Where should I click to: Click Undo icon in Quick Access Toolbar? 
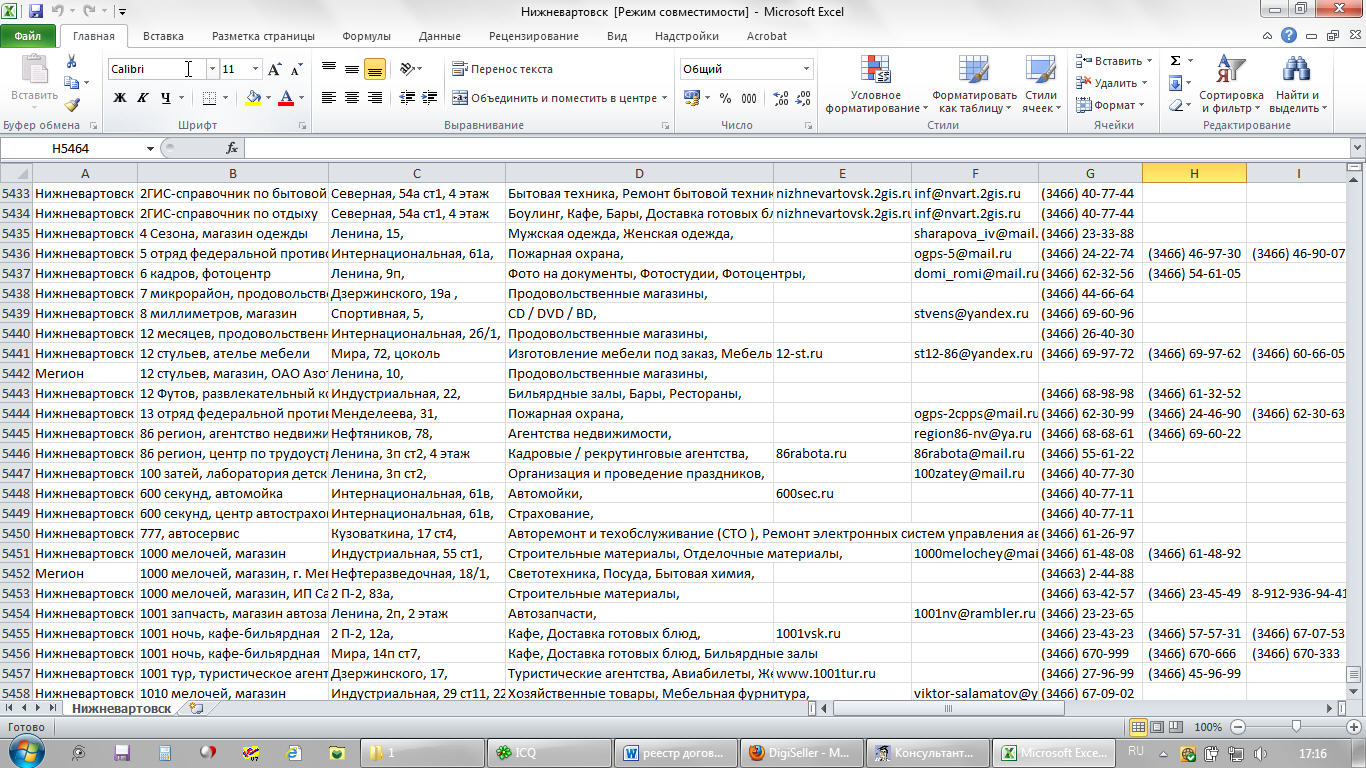(59, 12)
